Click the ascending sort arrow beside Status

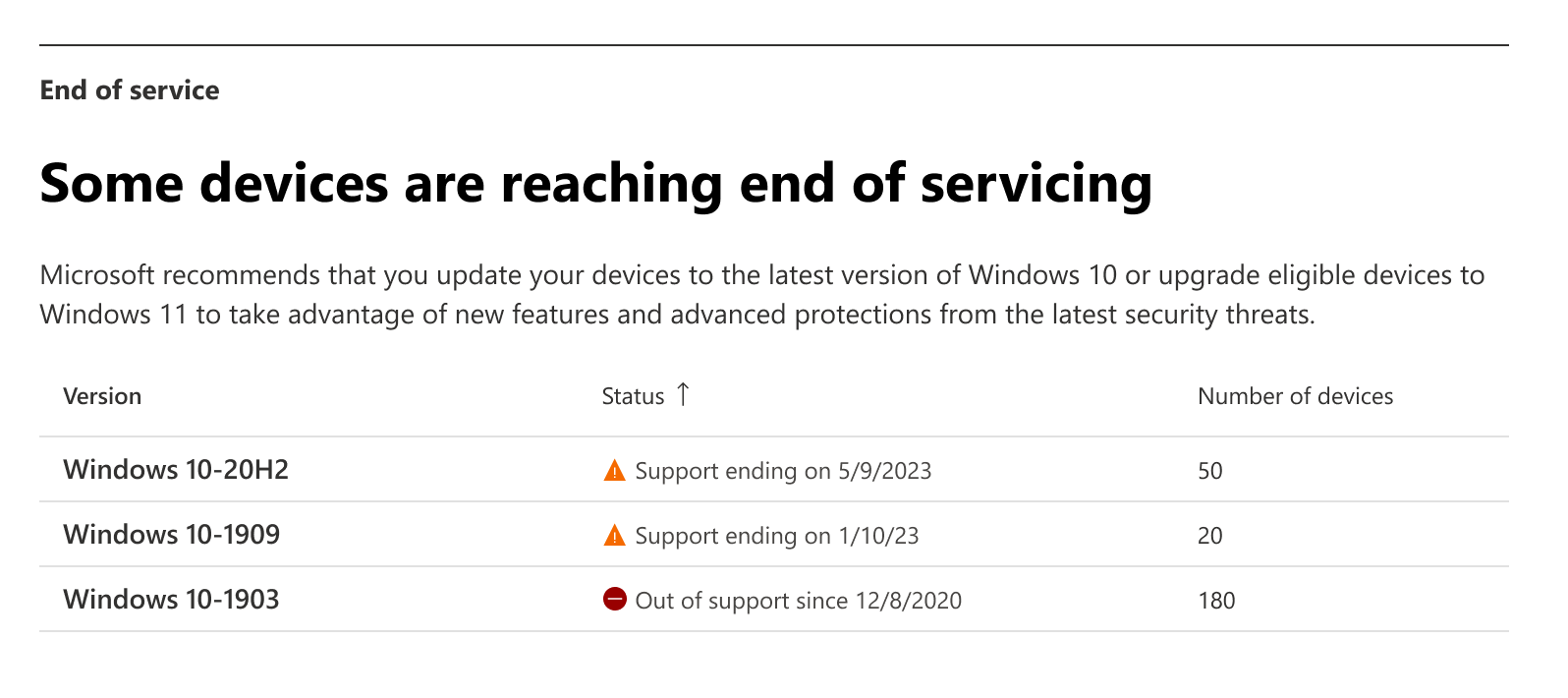click(683, 395)
